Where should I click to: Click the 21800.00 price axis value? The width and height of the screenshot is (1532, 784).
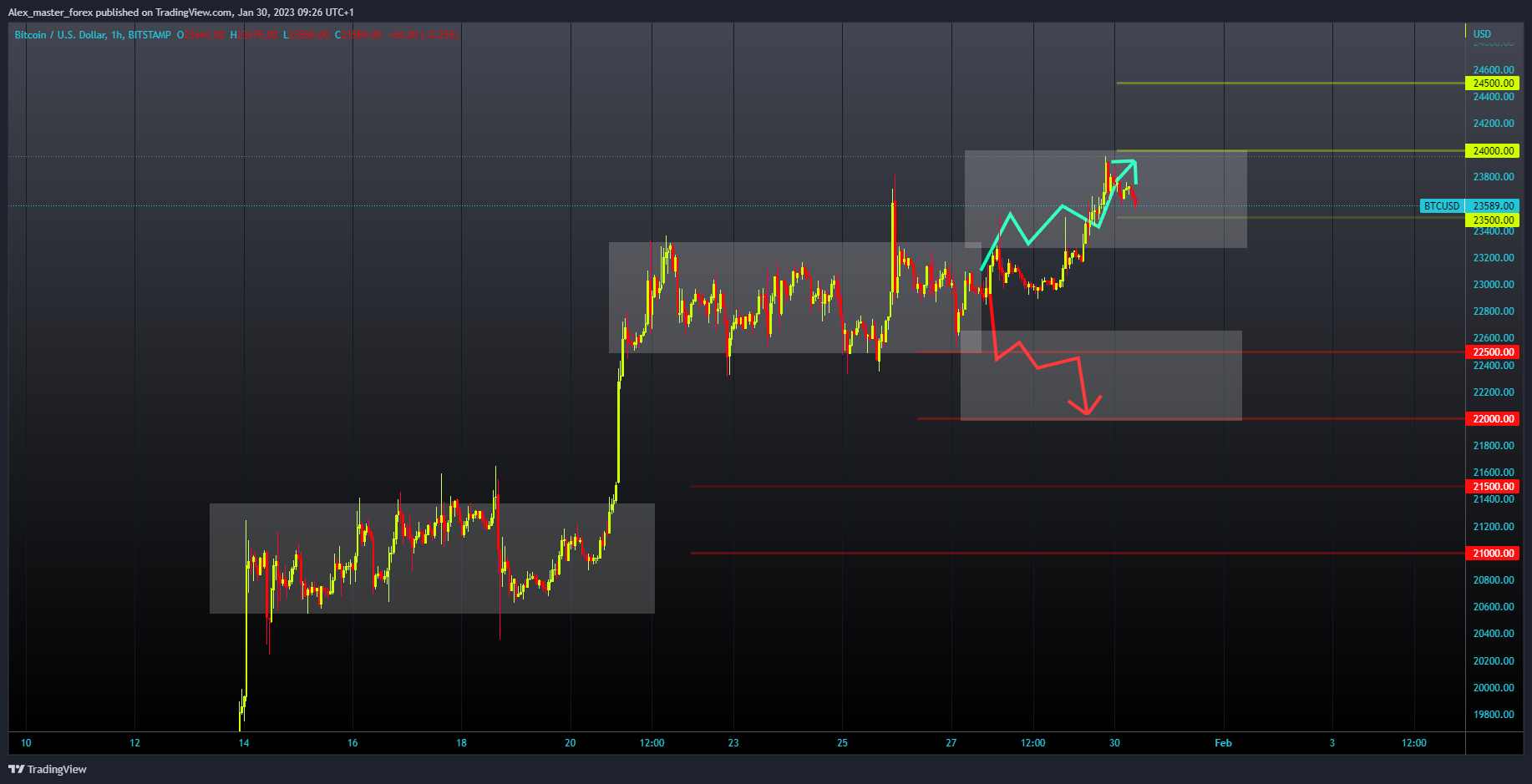point(1494,446)
